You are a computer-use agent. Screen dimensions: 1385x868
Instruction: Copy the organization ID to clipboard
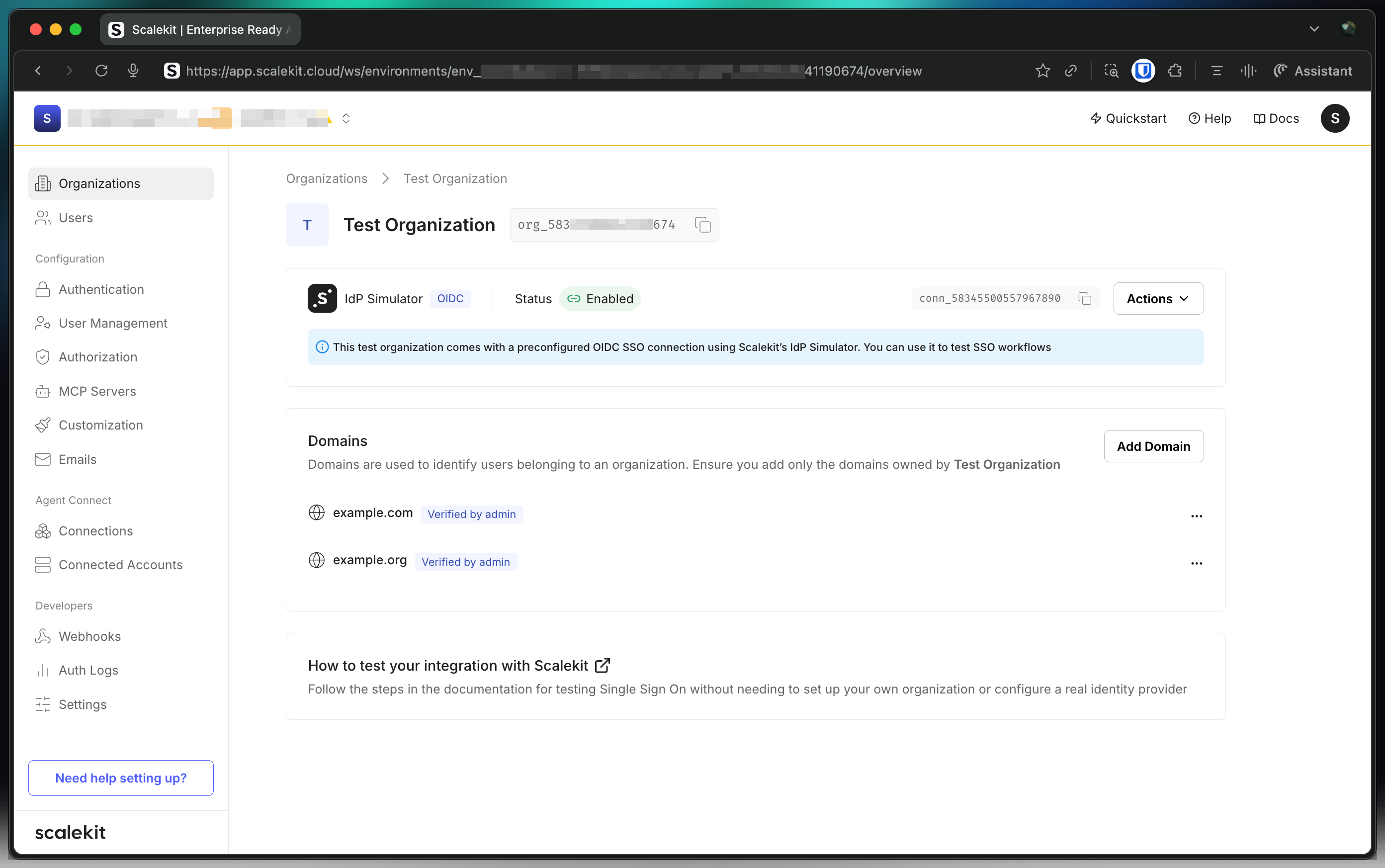pos(702,225)
